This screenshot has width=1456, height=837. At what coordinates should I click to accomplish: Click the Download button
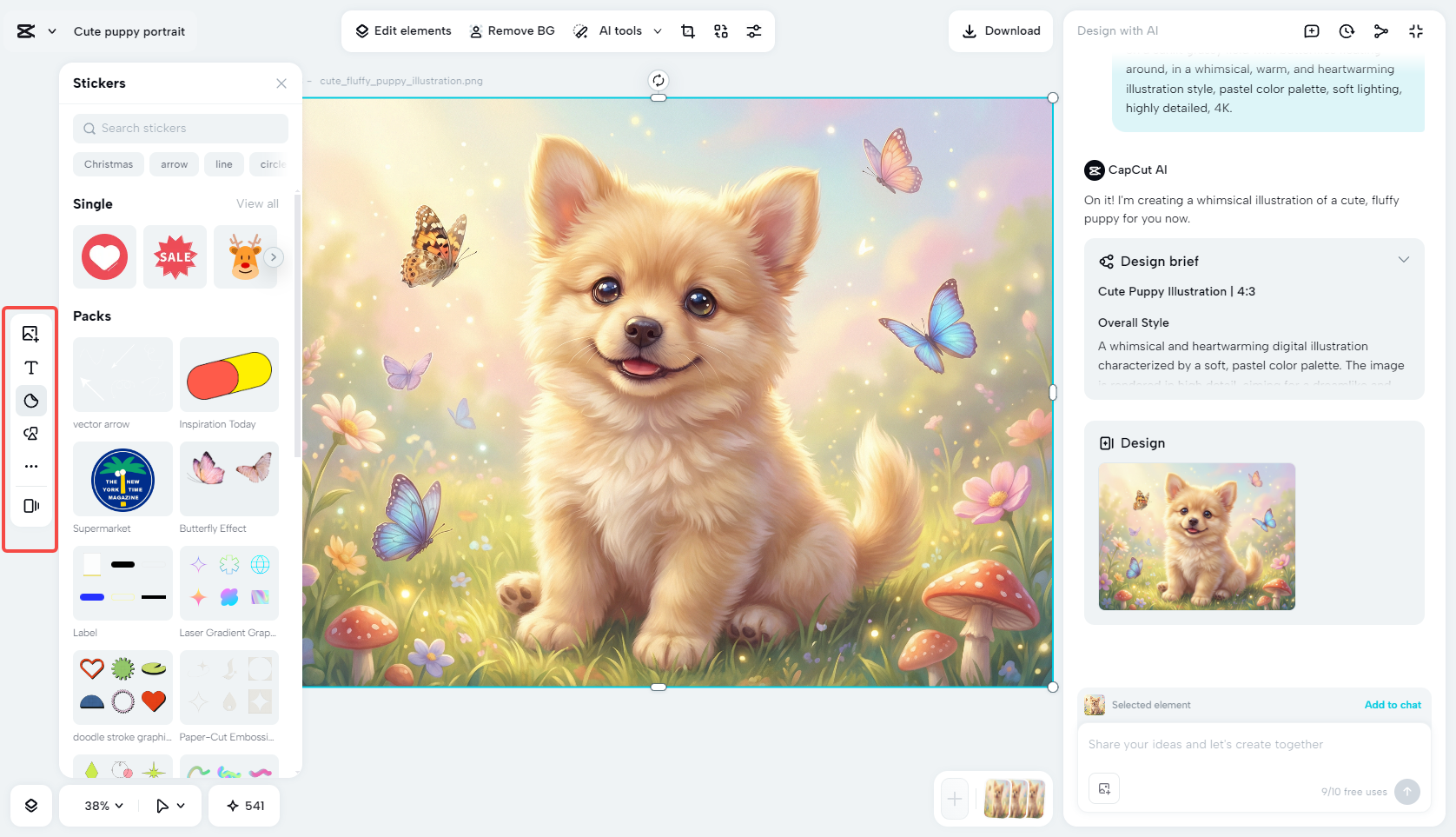click(x=1001, y=31)
